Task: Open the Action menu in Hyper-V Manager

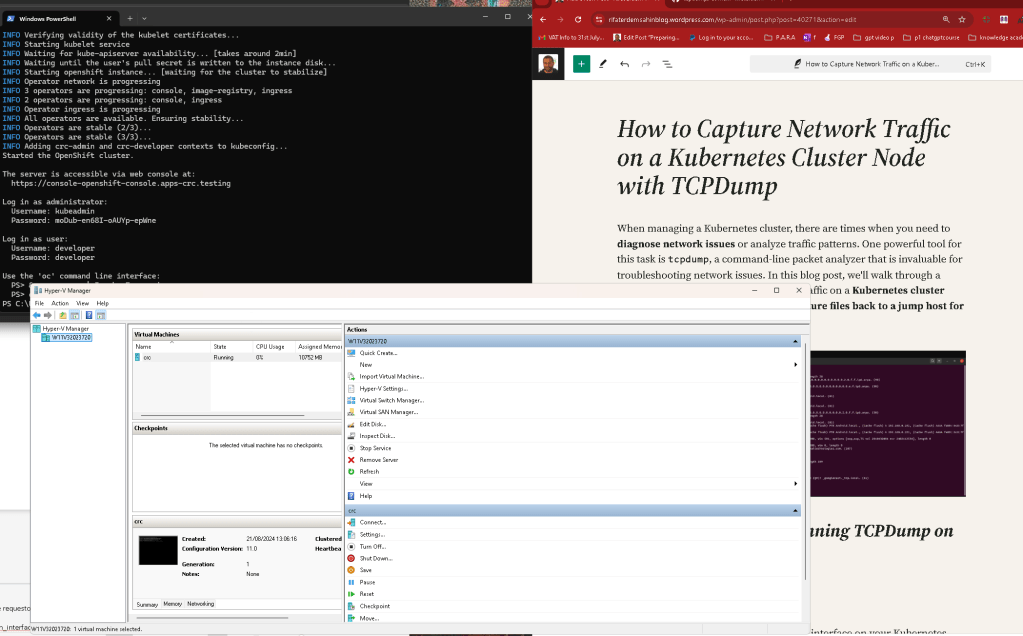Action: coord(60,303)
